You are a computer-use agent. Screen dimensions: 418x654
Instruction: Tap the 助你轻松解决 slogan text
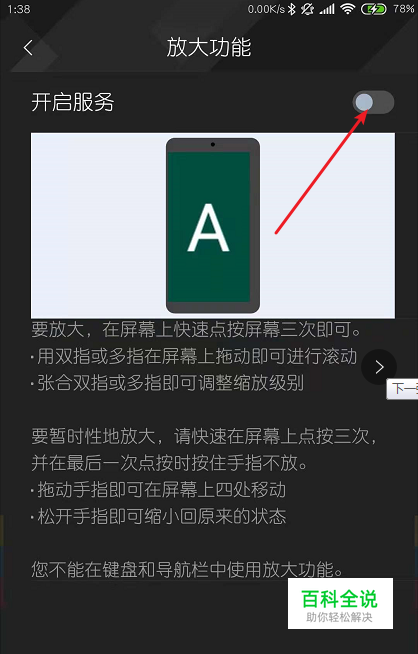tap(339, 617)
